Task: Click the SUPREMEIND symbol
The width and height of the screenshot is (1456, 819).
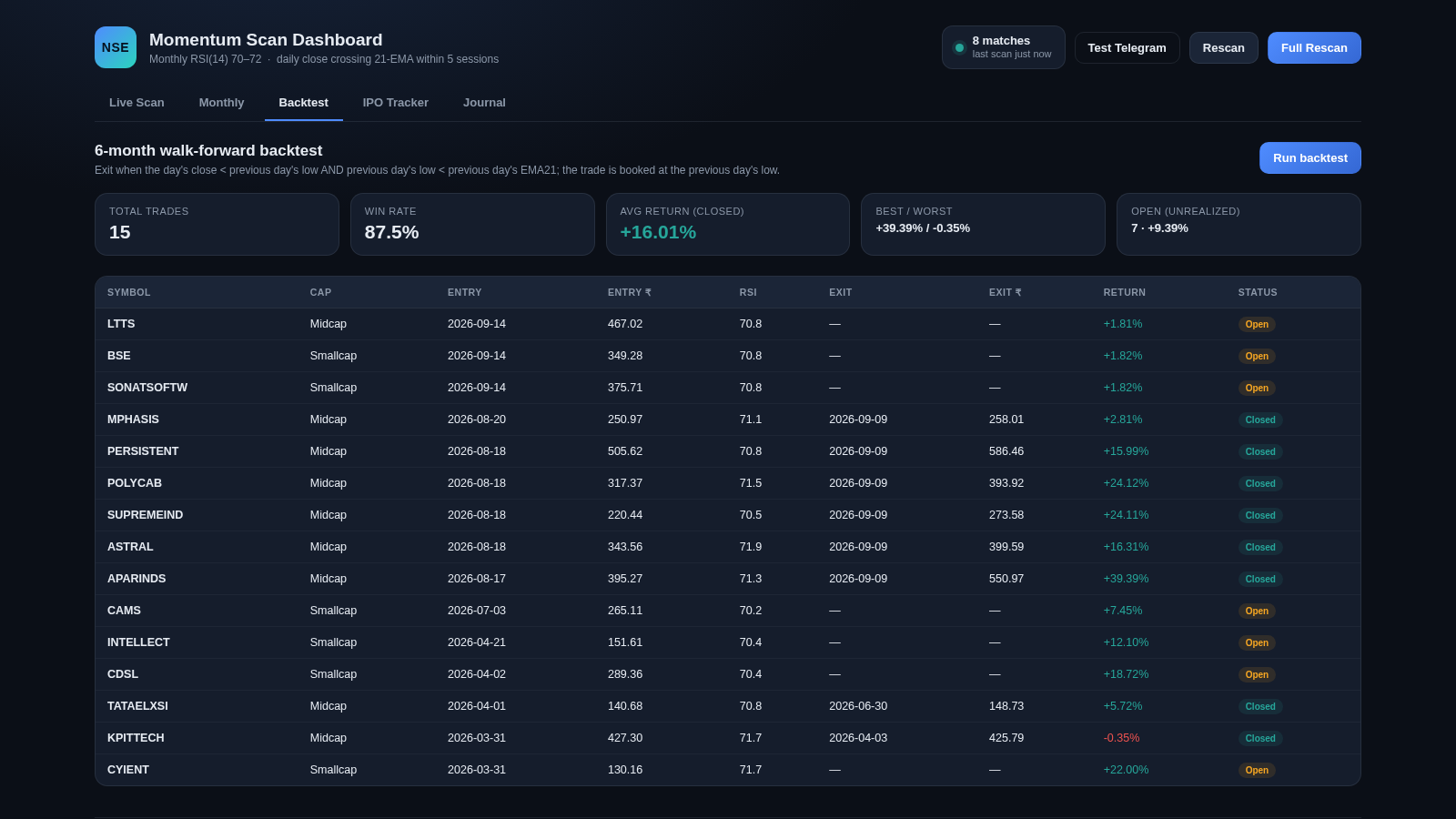Action: [145, 515]
